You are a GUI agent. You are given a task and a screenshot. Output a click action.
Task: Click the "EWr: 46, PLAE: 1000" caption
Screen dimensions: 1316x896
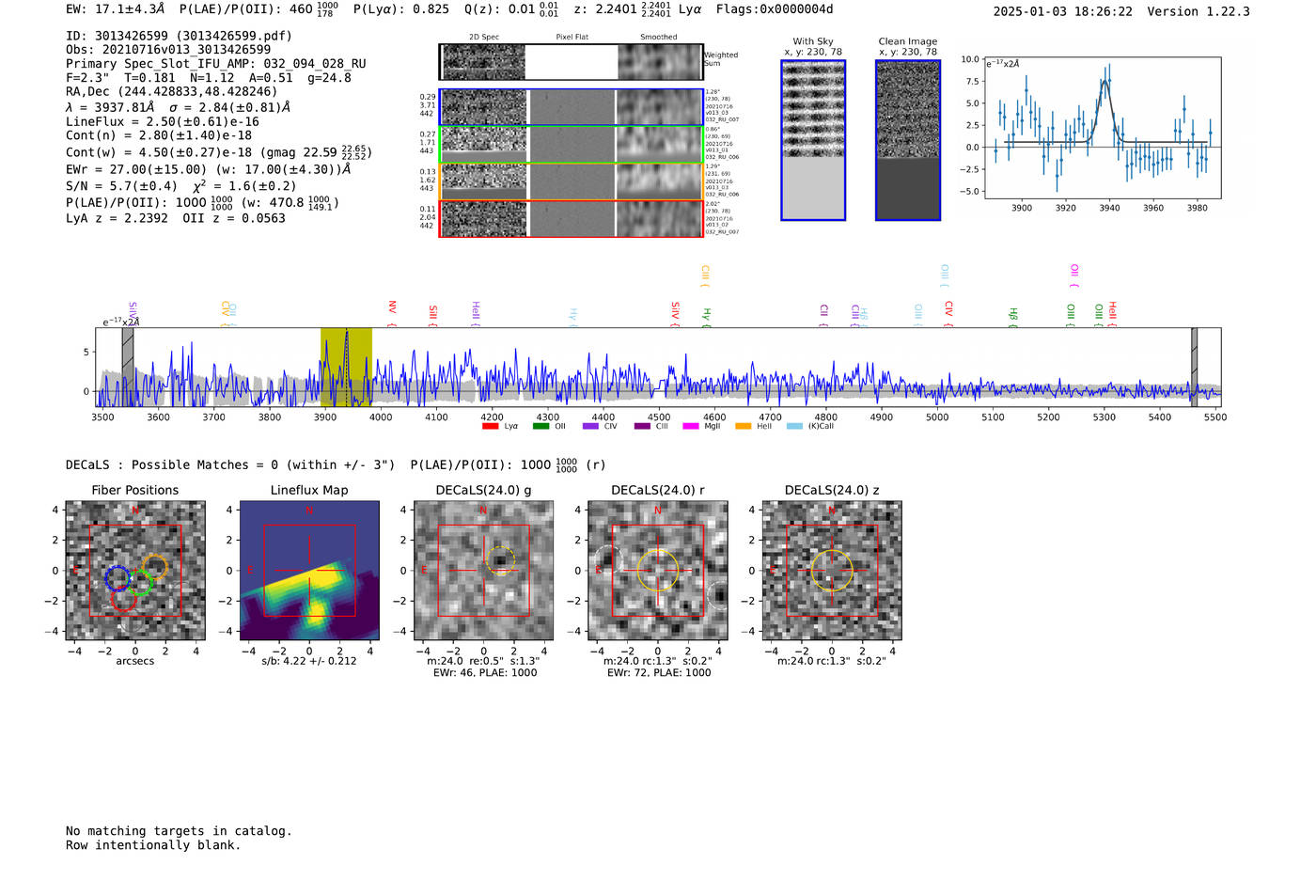[x=485, y=673]
